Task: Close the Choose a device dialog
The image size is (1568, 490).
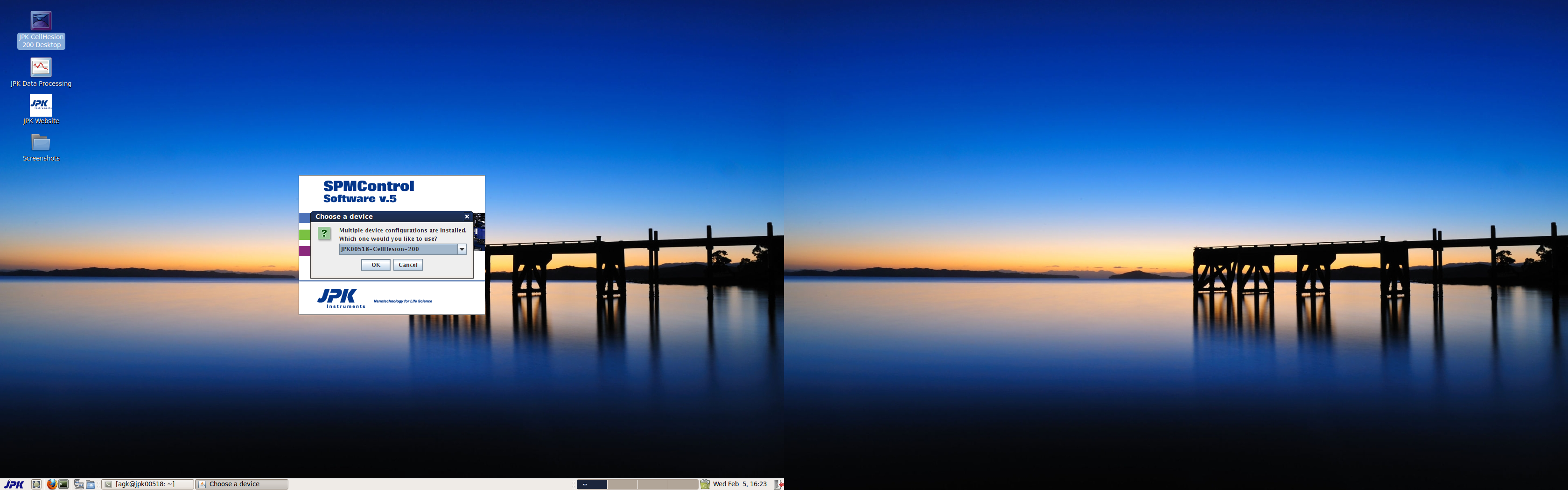Action: [467, 217]
